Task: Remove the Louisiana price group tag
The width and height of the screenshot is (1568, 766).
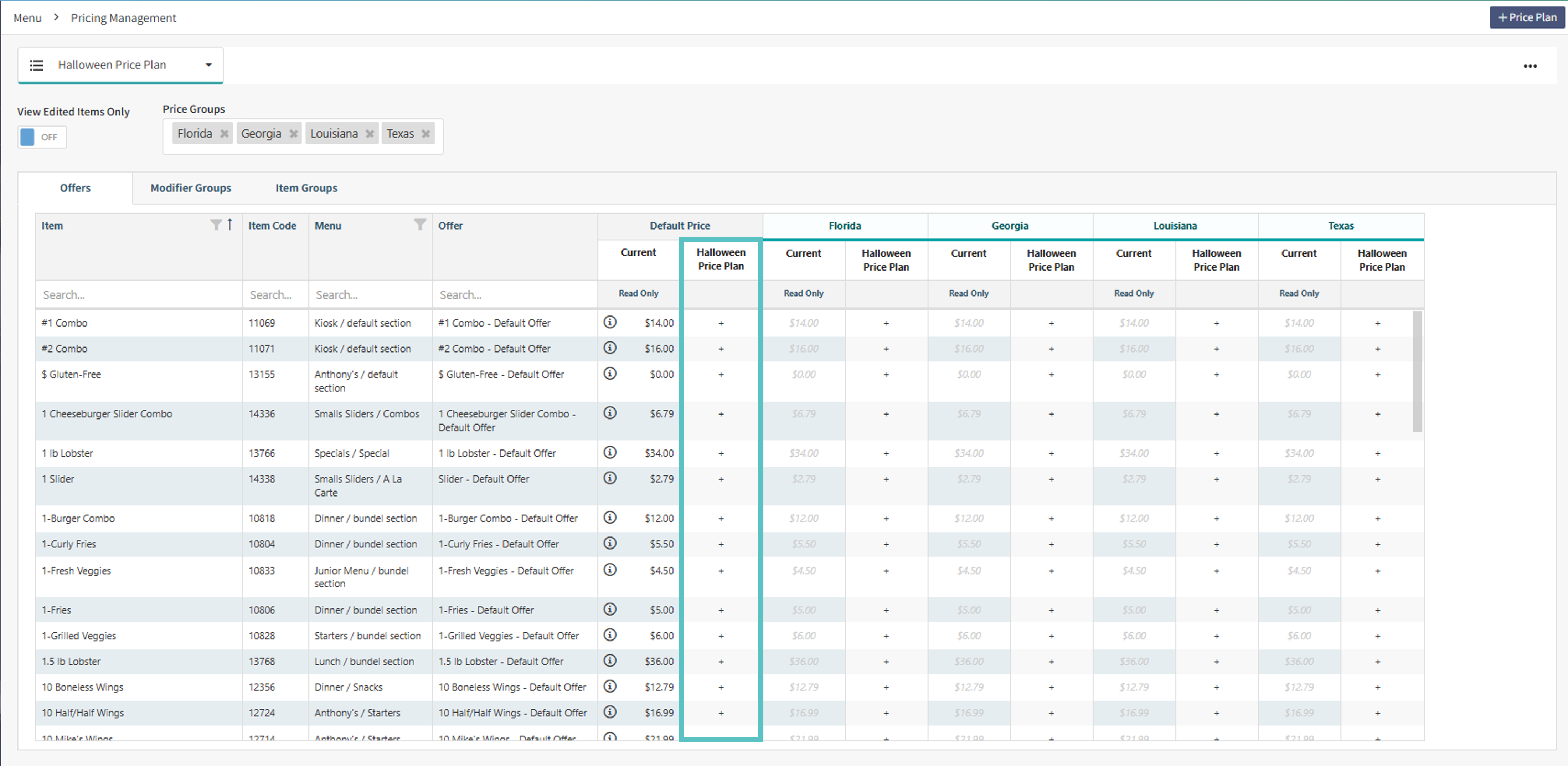Action: click(370, 133)
